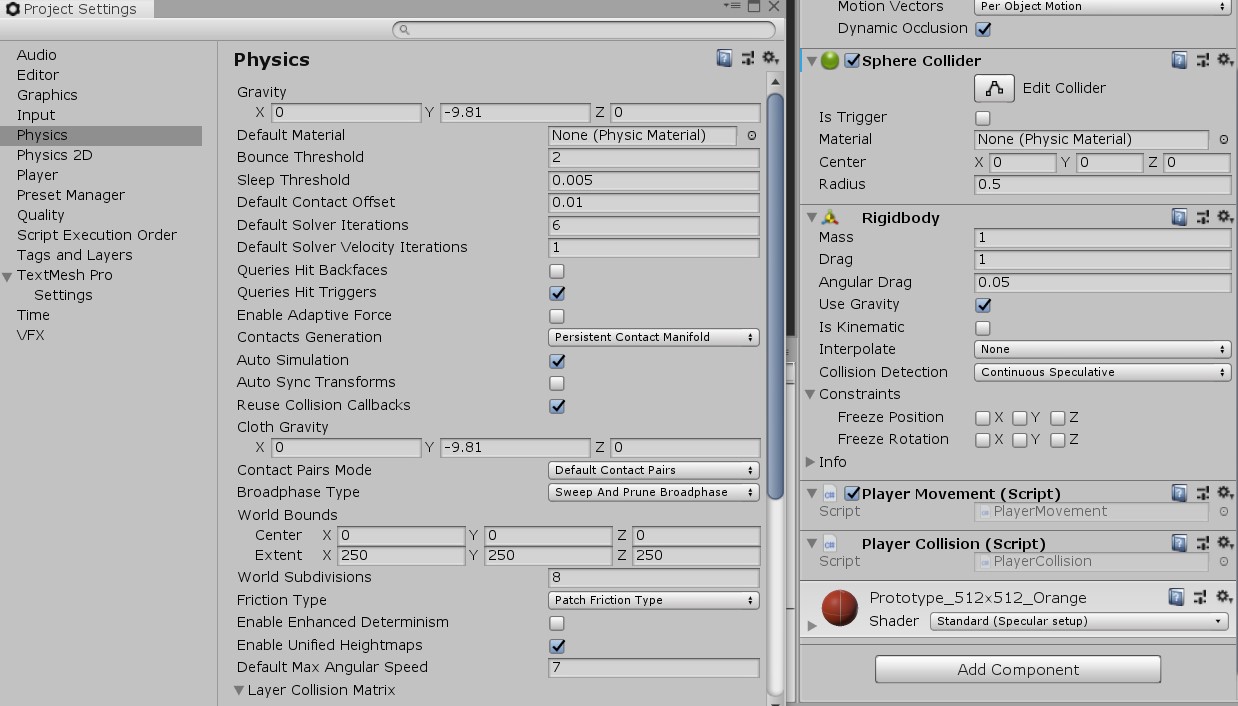Expand the Info foldout on the Rigidbody

coord(811,461)
